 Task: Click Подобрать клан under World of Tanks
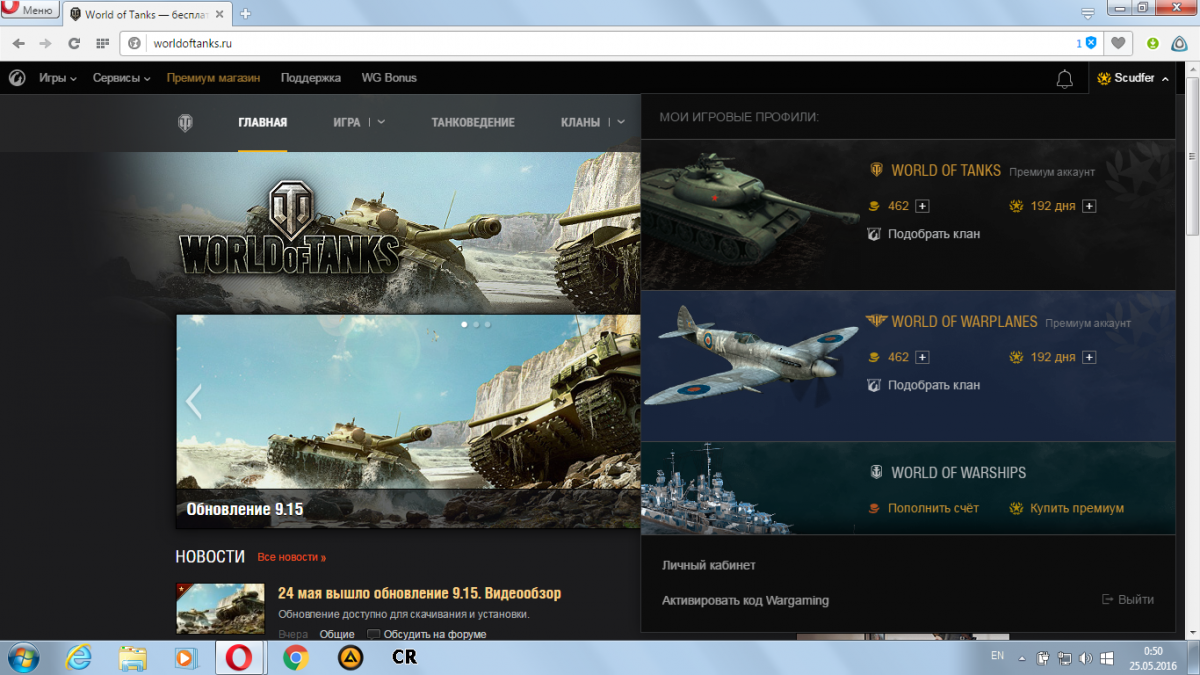point(923,234)
